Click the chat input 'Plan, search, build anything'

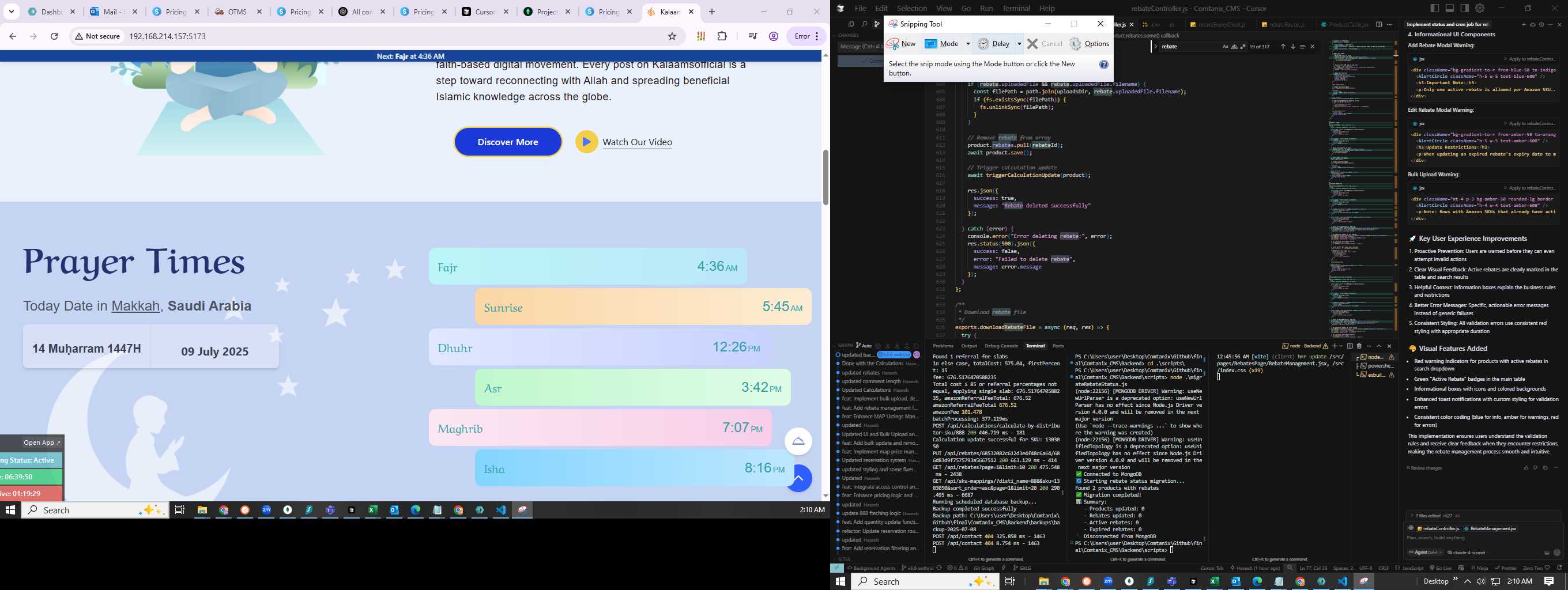click(x=1482, y=538)
